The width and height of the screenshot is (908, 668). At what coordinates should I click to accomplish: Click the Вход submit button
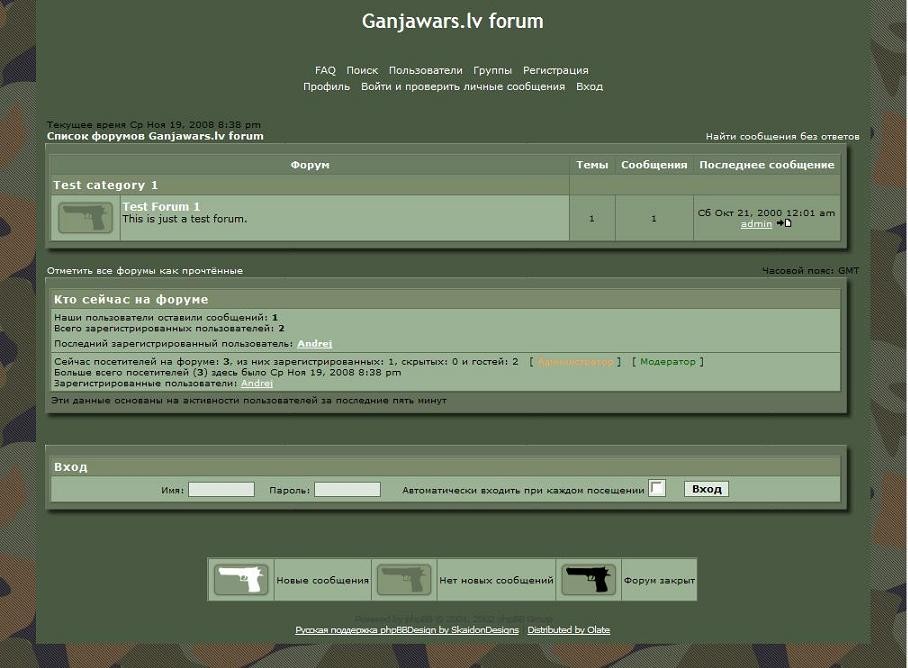(x=706, y=489)
